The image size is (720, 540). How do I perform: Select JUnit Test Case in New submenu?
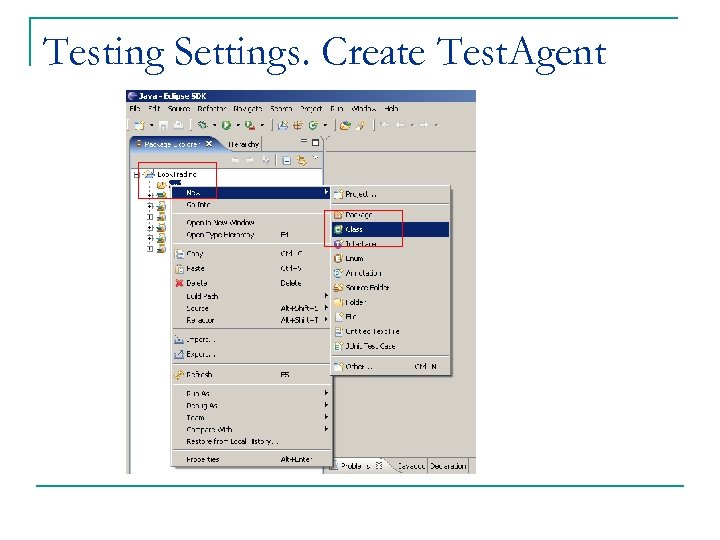(390, 346)
